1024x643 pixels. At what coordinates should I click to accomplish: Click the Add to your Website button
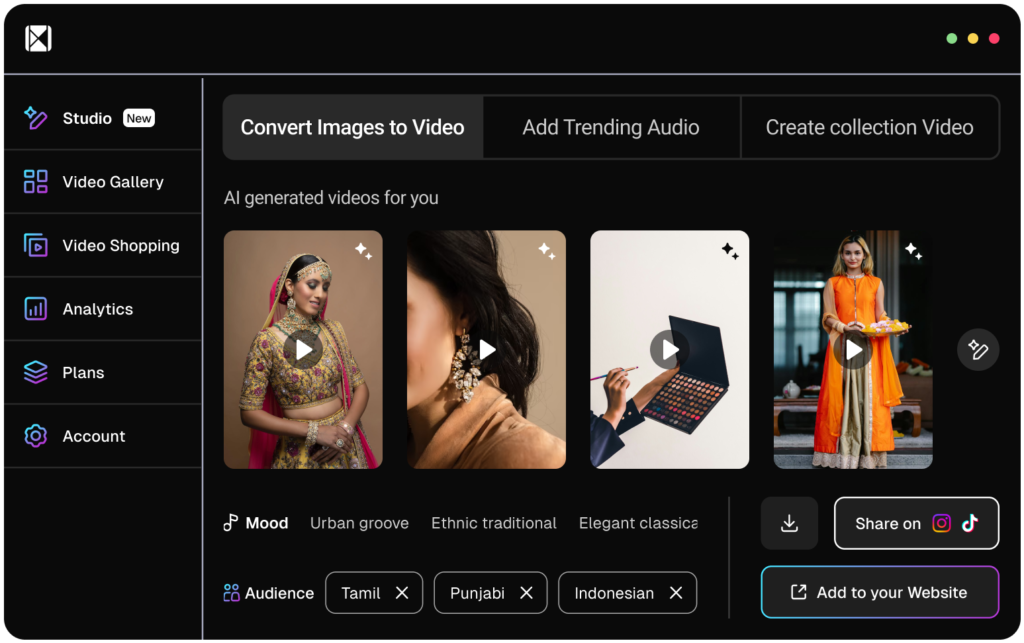[880, 592]
